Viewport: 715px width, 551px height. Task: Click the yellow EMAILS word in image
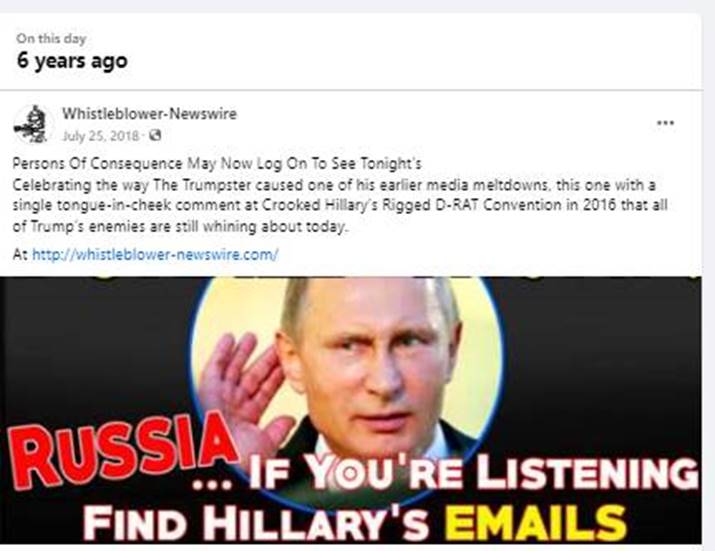[x=535, y=522]
